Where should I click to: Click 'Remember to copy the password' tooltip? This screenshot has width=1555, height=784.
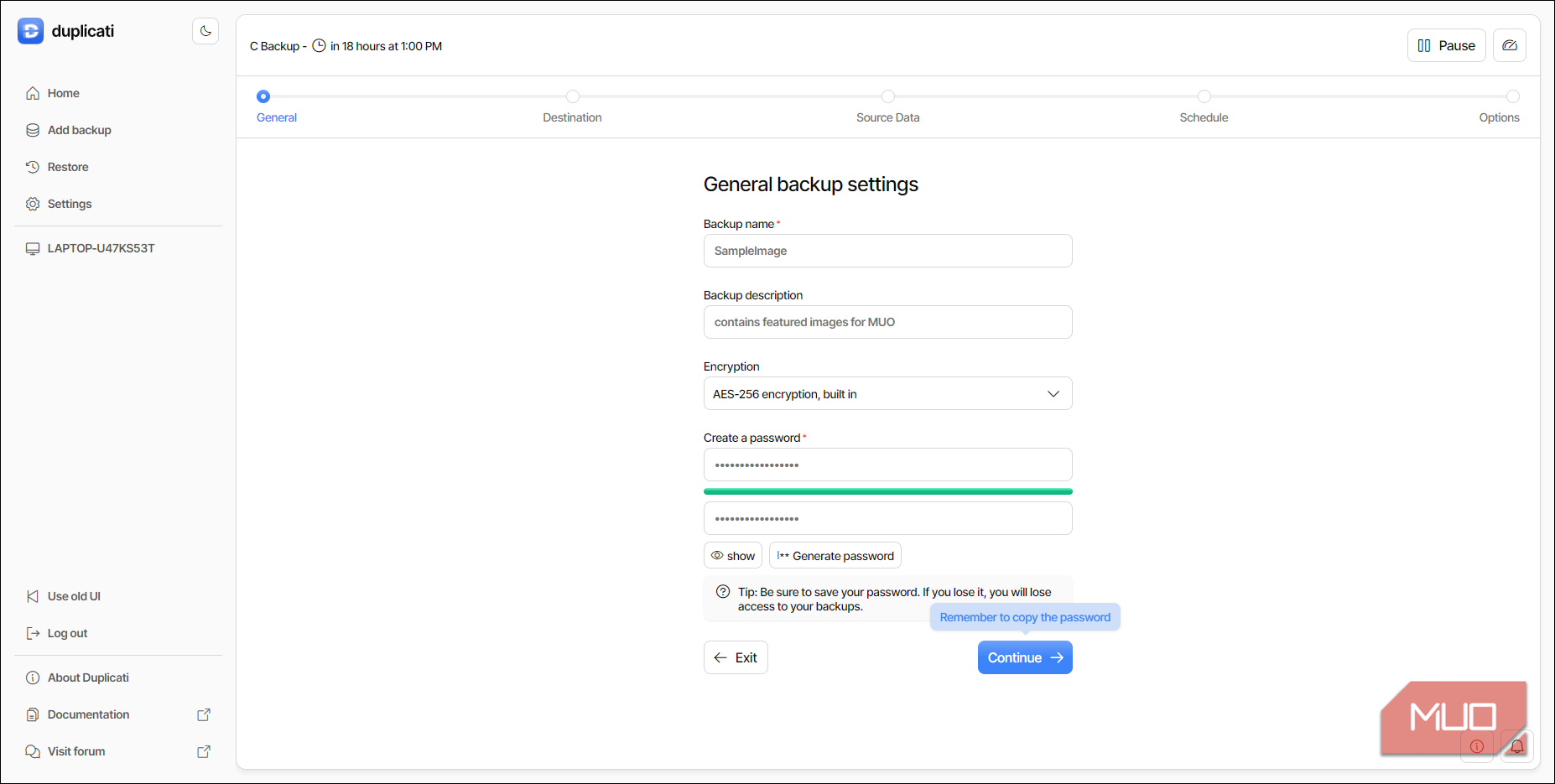(x=1025, y=617)
